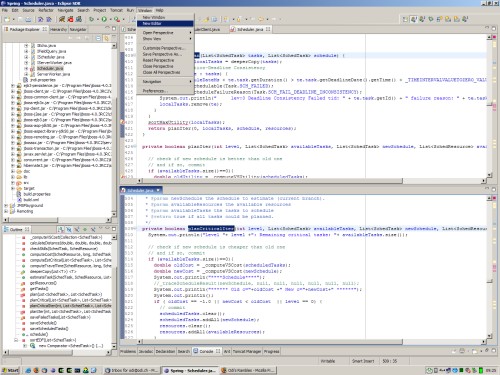Click the New wizard toolbar icon
The image size is (500, 375).
(6, 20)
